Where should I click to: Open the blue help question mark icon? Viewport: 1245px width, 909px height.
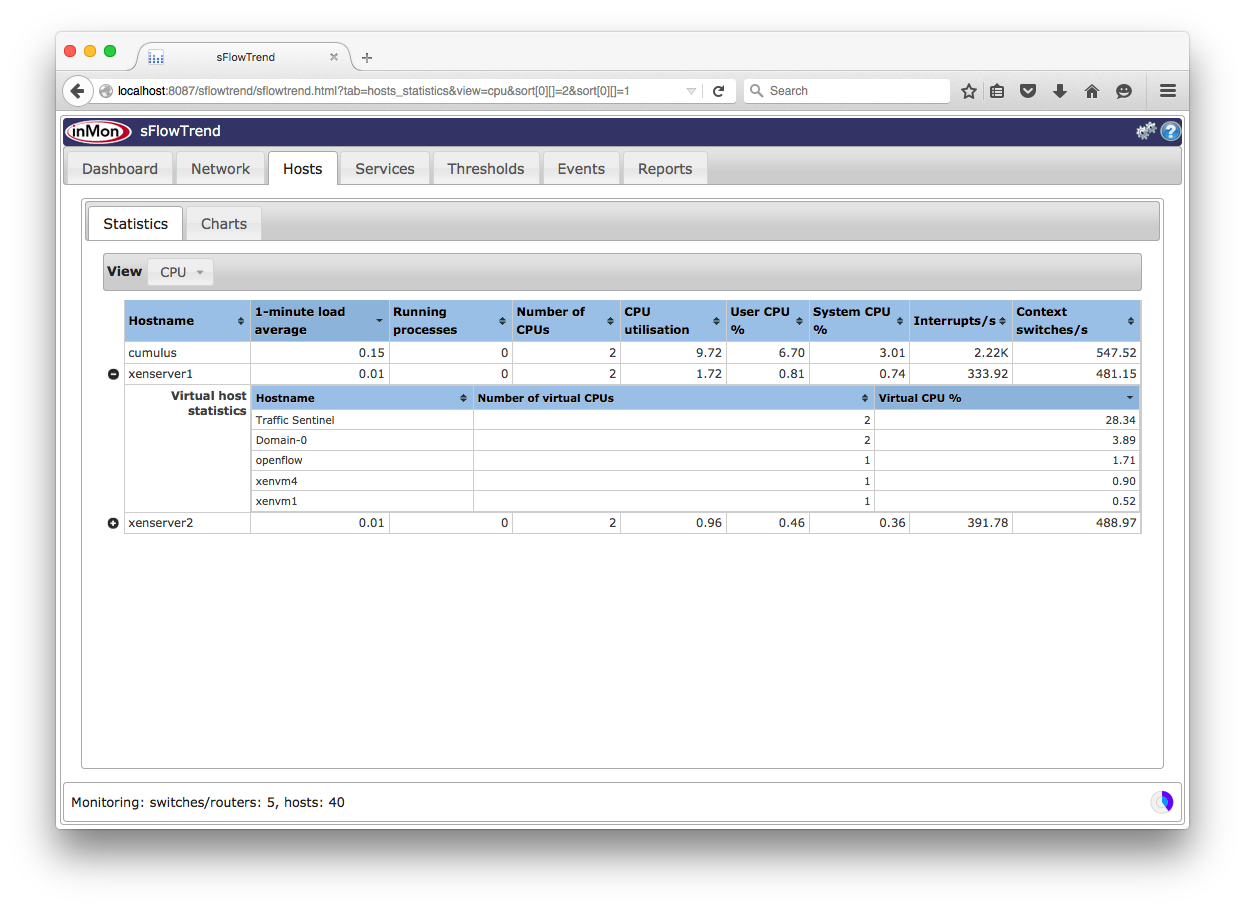tap(1170, 131)
